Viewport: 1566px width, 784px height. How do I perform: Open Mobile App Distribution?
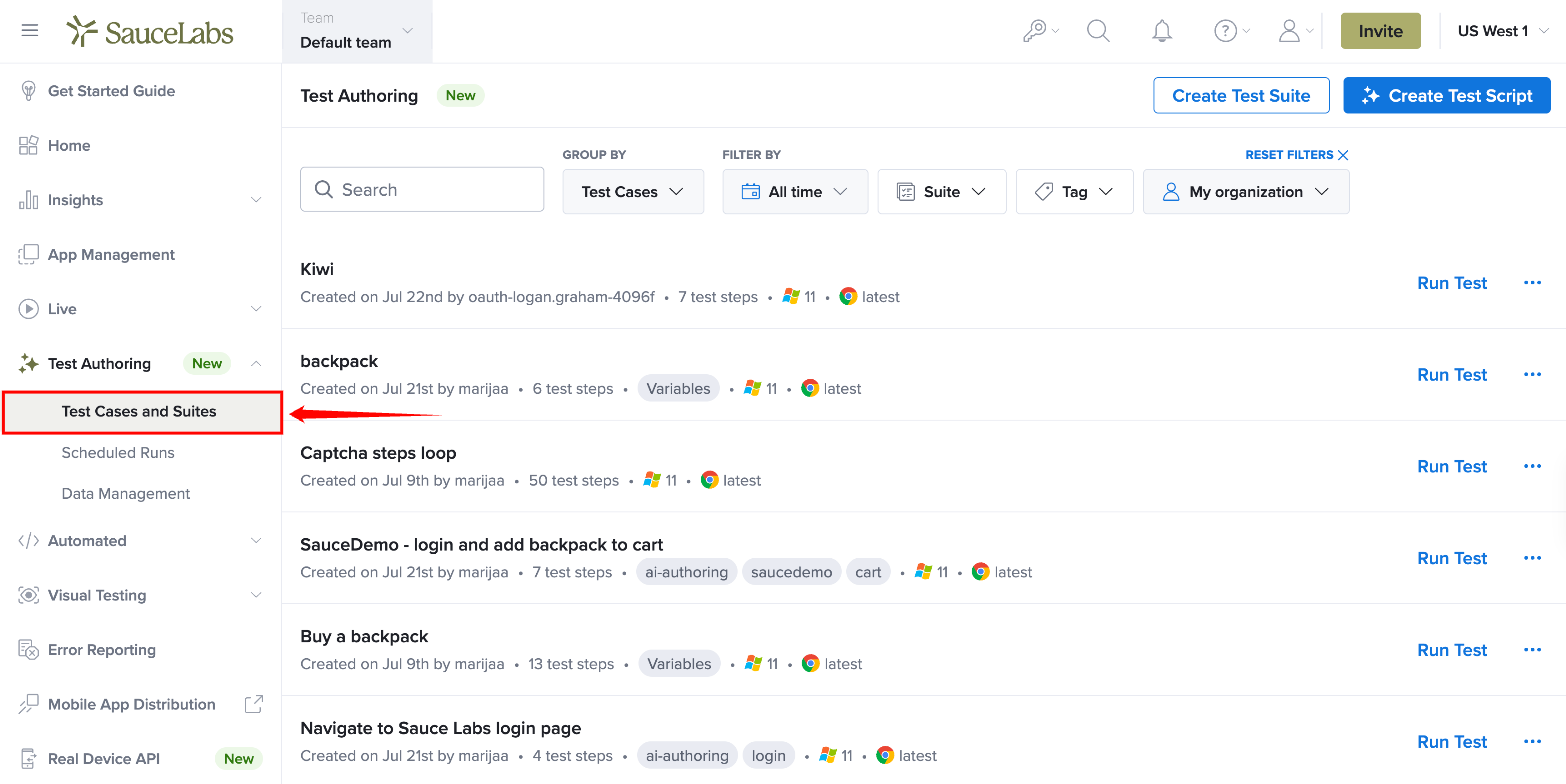132,704
